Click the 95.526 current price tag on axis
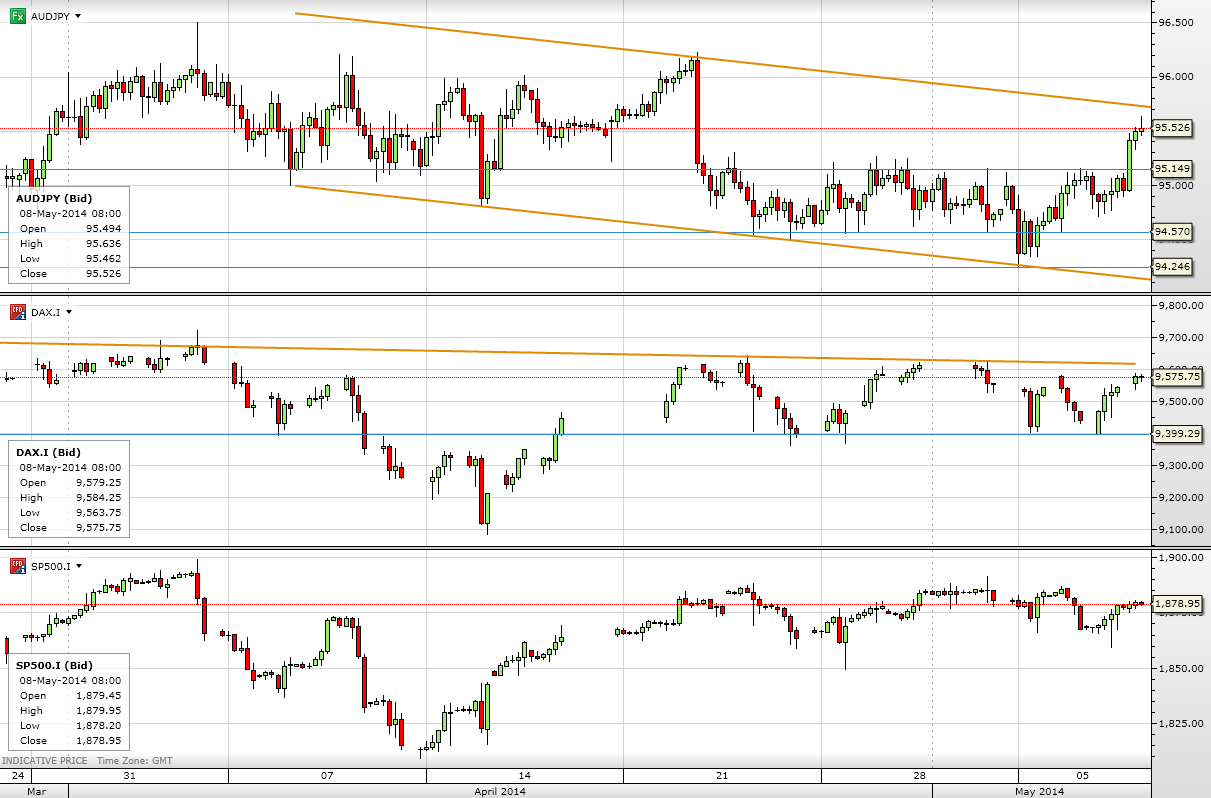Image resolution: width=1211 pixels, height=798 pixels. click(x=1172, y=128)
